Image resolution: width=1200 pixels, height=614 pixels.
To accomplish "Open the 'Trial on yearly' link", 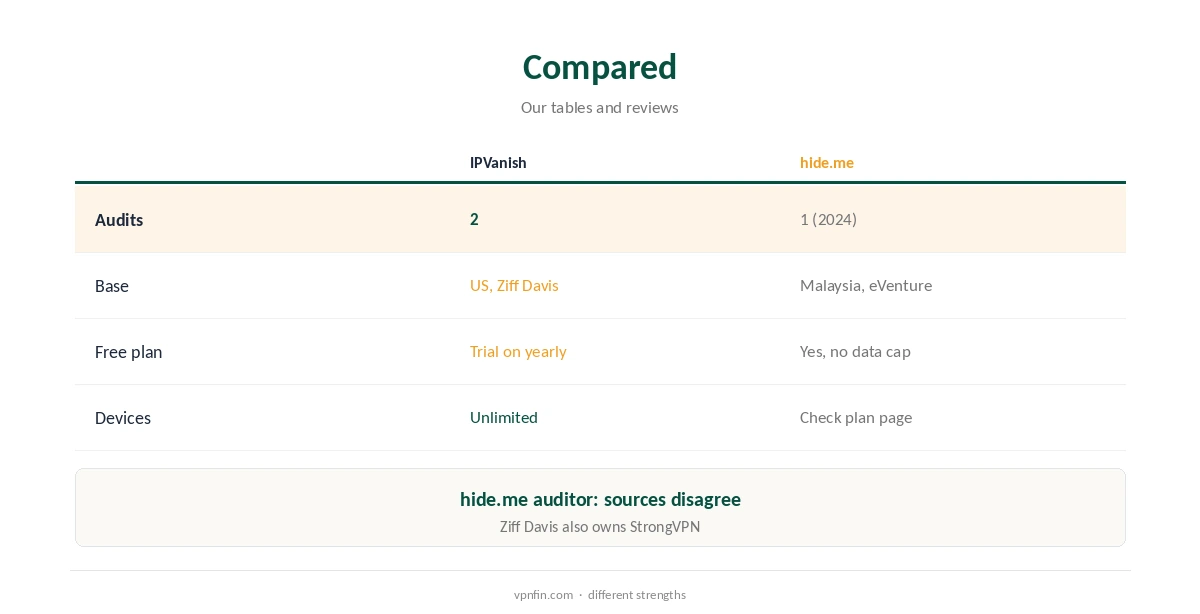I will 518,351.
